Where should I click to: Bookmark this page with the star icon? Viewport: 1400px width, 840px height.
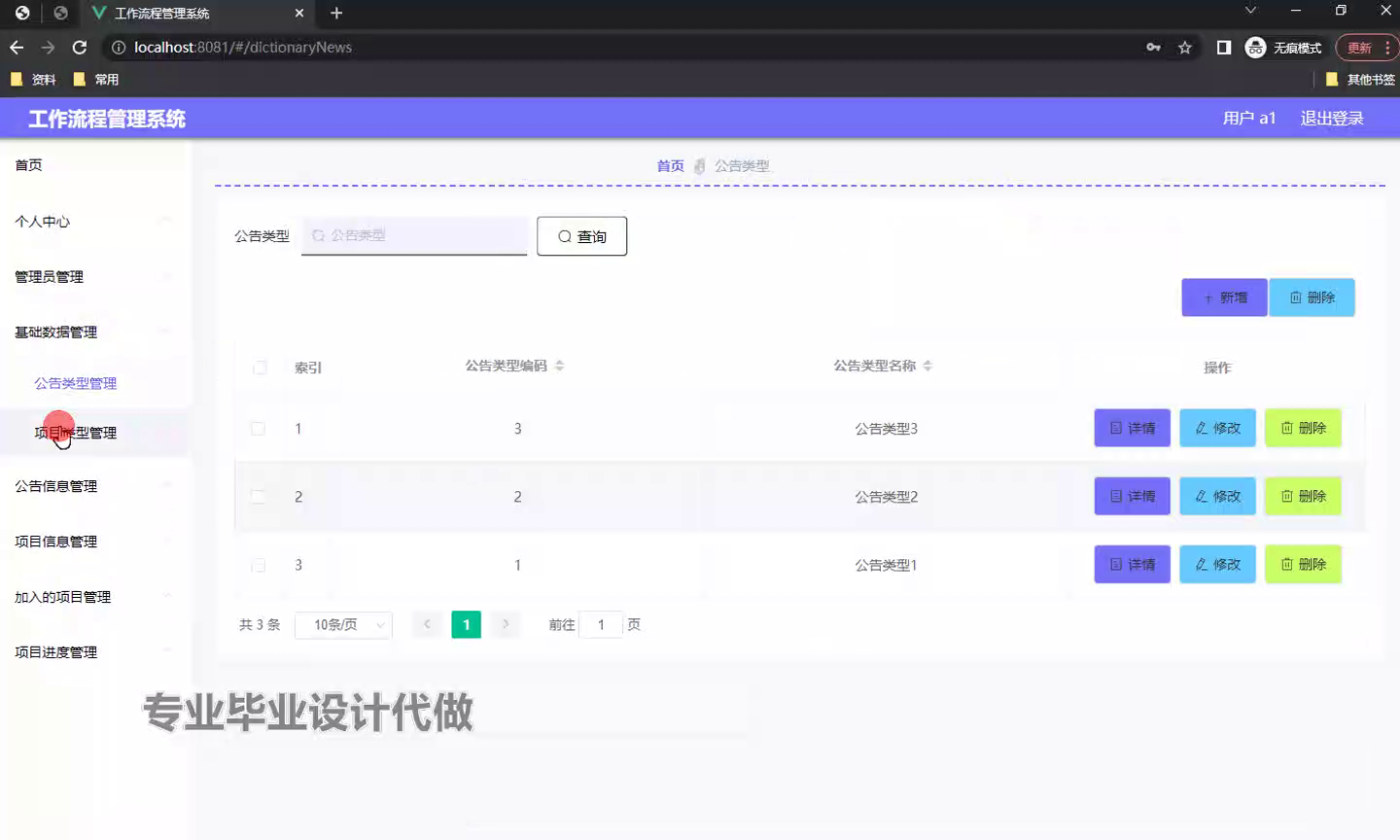click(1184, 47)
